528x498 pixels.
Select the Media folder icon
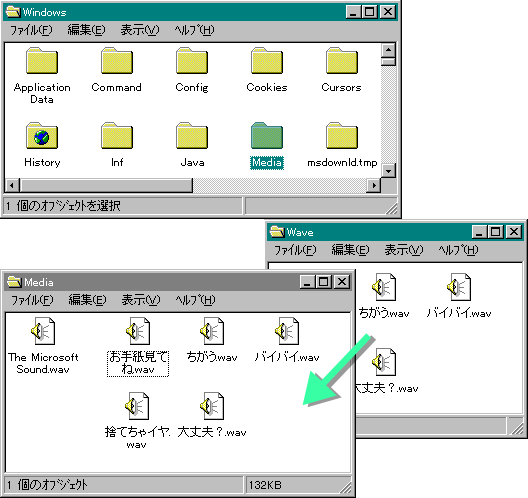(267, 136)
